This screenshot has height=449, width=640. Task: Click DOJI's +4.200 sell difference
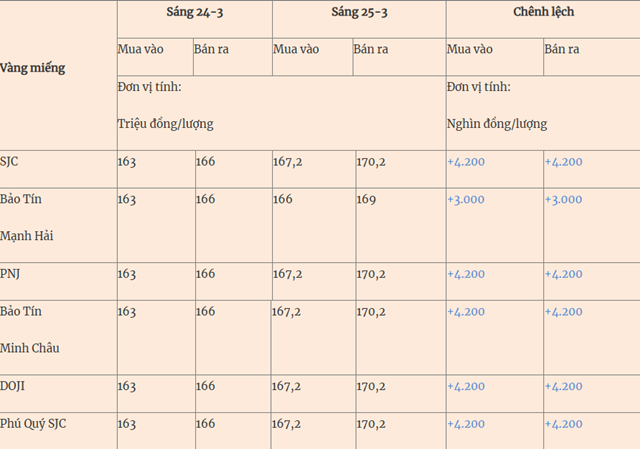[563, 386]
